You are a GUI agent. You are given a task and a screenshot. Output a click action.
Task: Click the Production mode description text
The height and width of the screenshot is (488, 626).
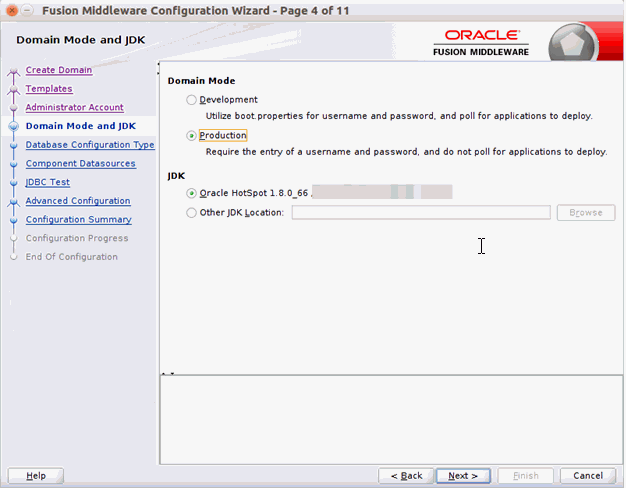[406, 152]
